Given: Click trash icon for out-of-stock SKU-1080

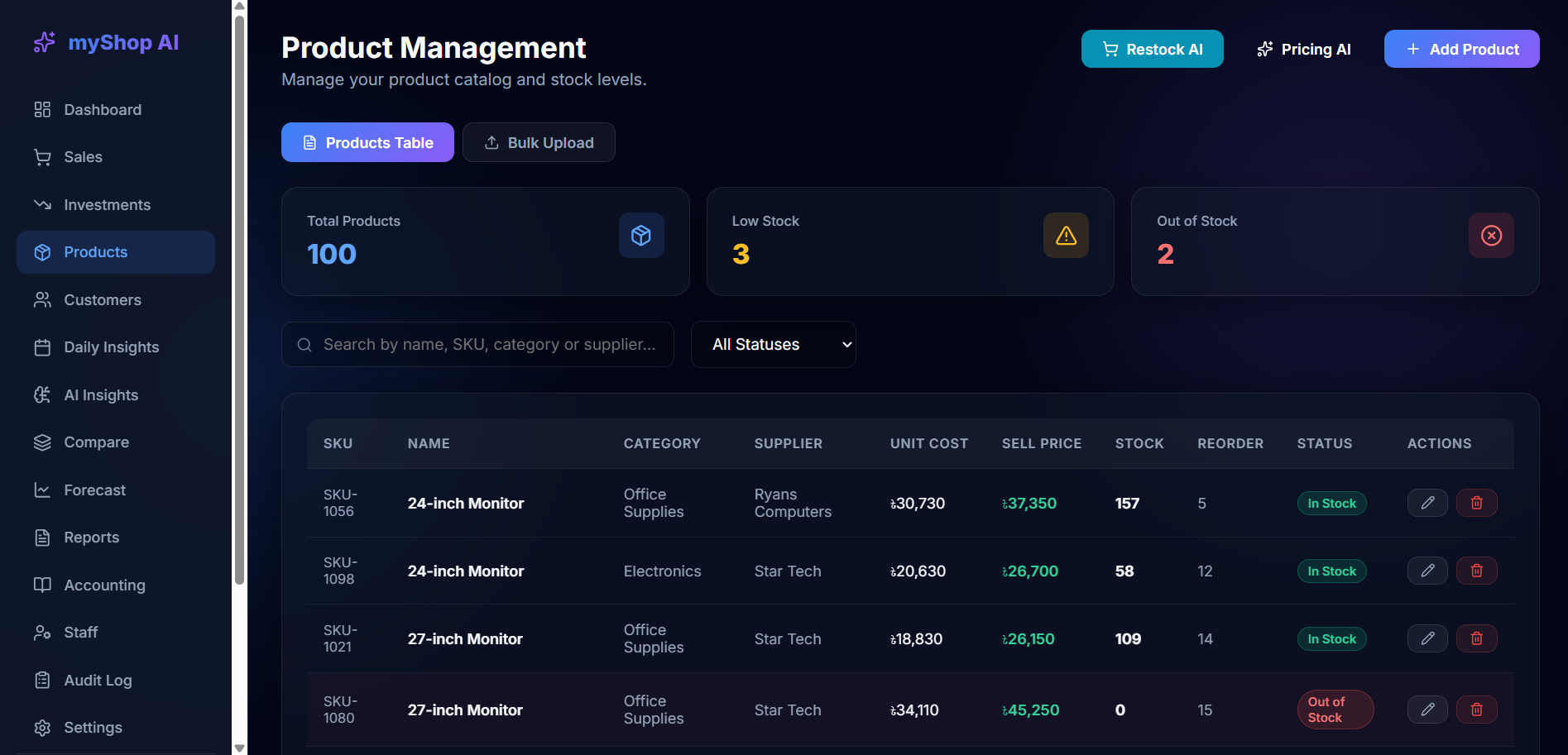Looking at the screenshot, I should (x=1477, y=710).
